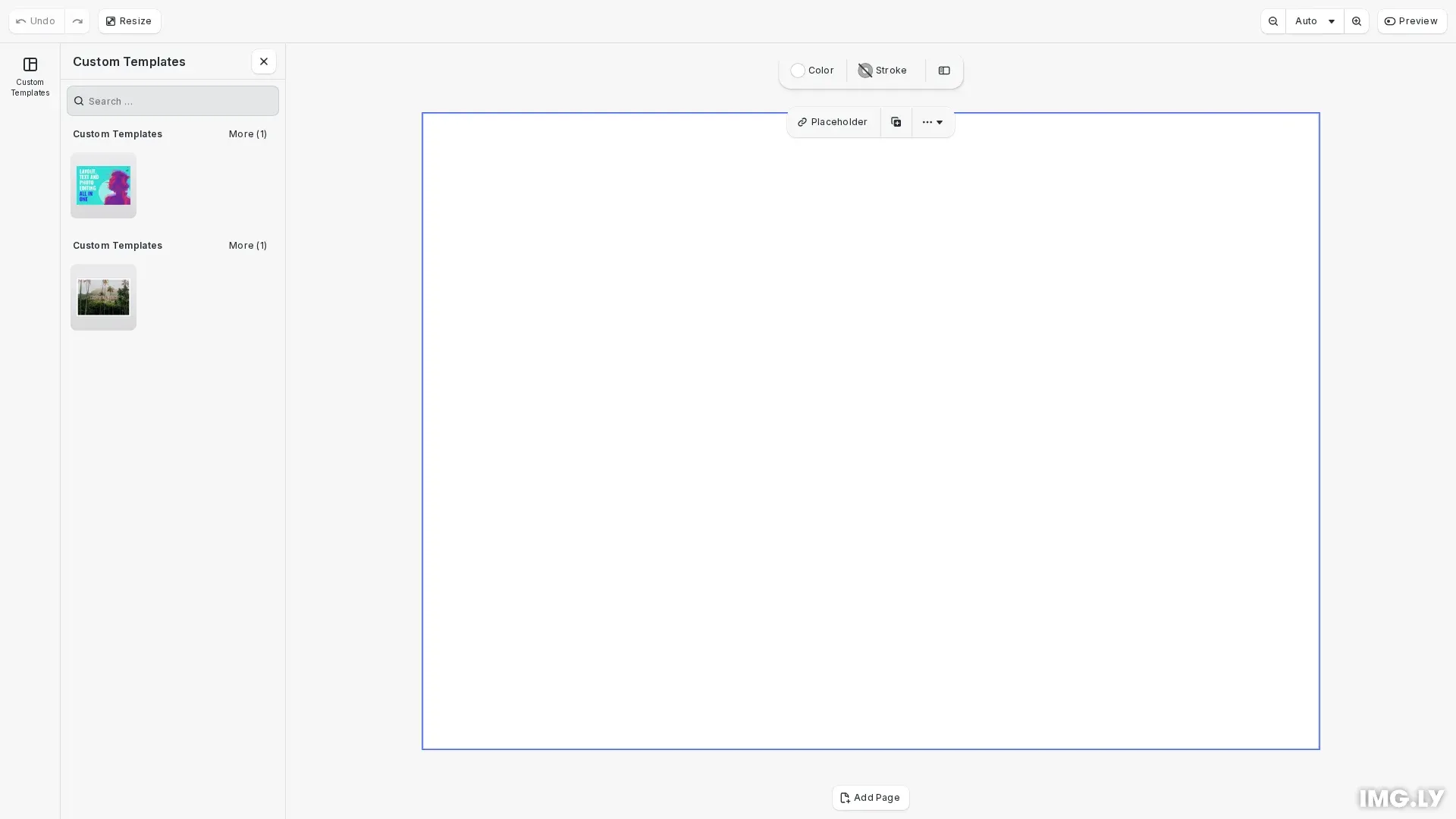Toggle the Stroke option

click(883, 71)
